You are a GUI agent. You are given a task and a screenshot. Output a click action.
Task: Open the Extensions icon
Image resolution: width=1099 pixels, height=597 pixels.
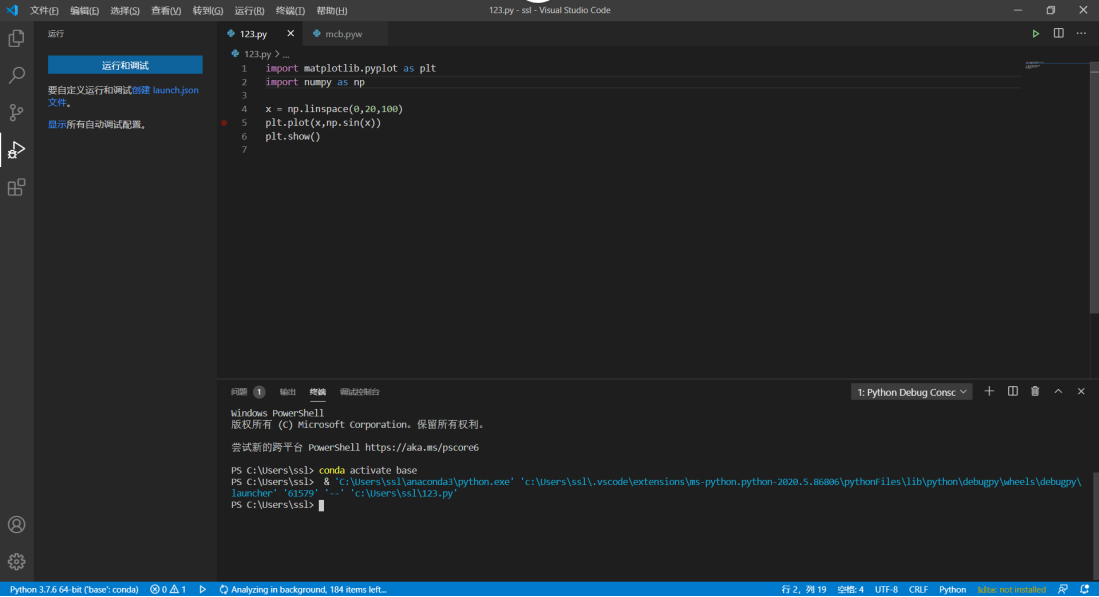pos(15,187)
